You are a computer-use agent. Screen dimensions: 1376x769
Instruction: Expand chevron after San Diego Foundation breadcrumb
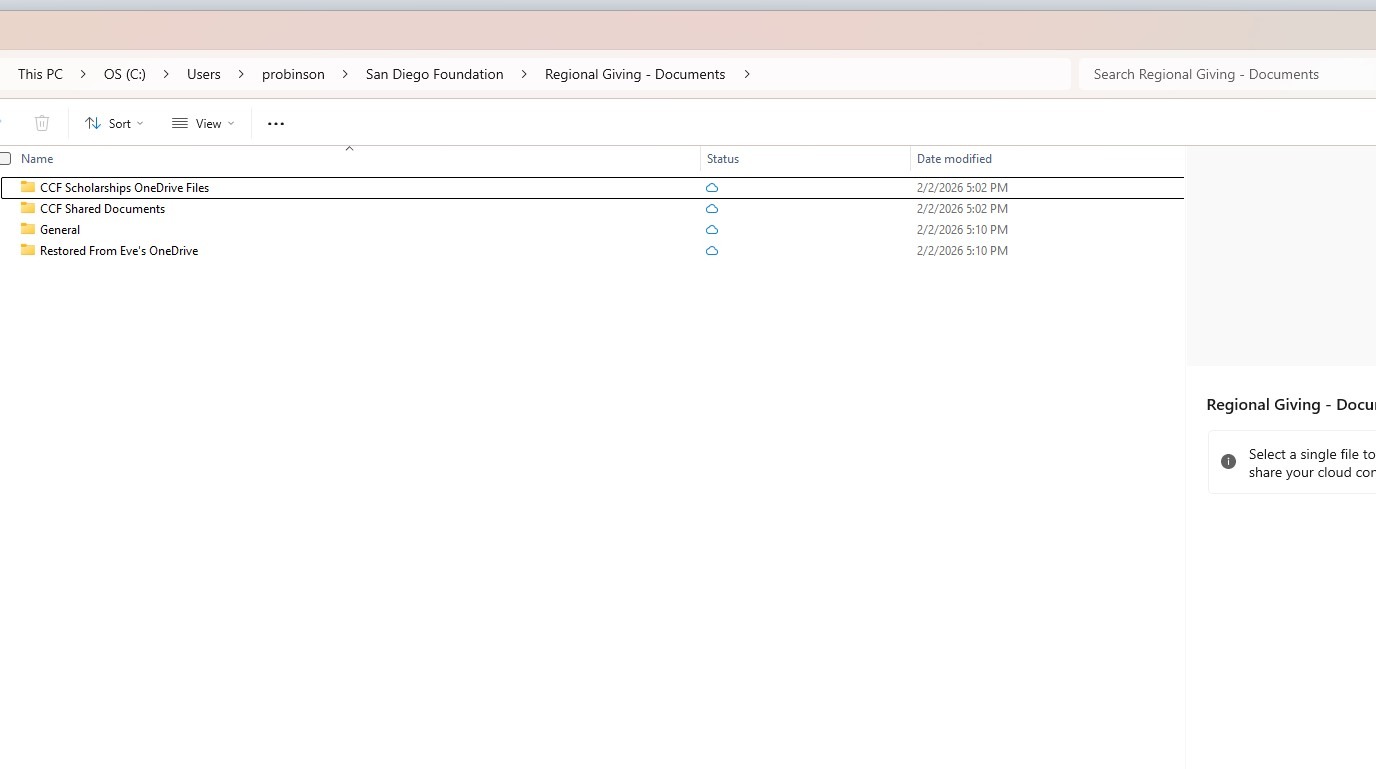pos(524,74)
